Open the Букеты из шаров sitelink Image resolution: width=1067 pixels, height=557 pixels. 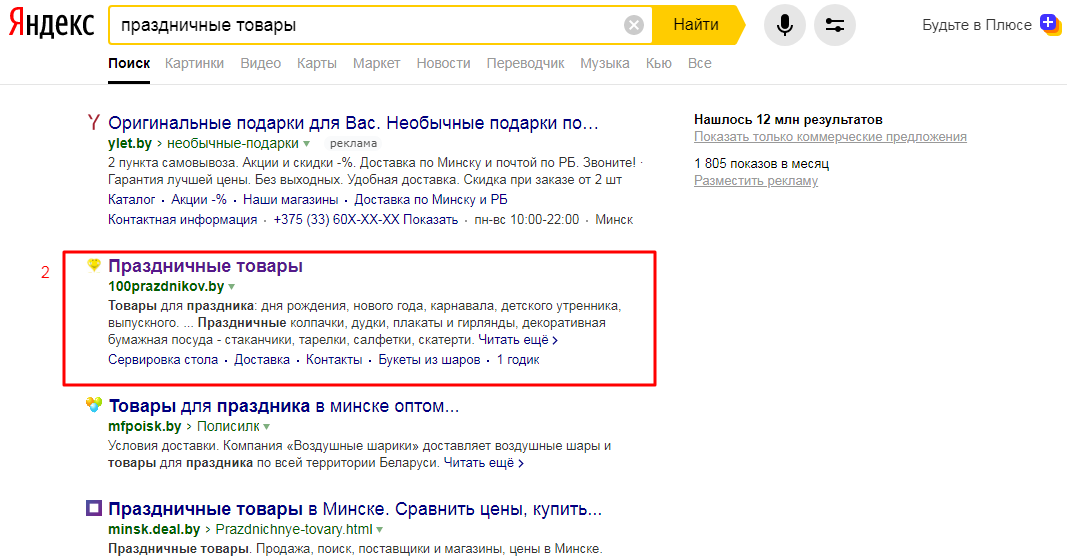click(429, 360)
